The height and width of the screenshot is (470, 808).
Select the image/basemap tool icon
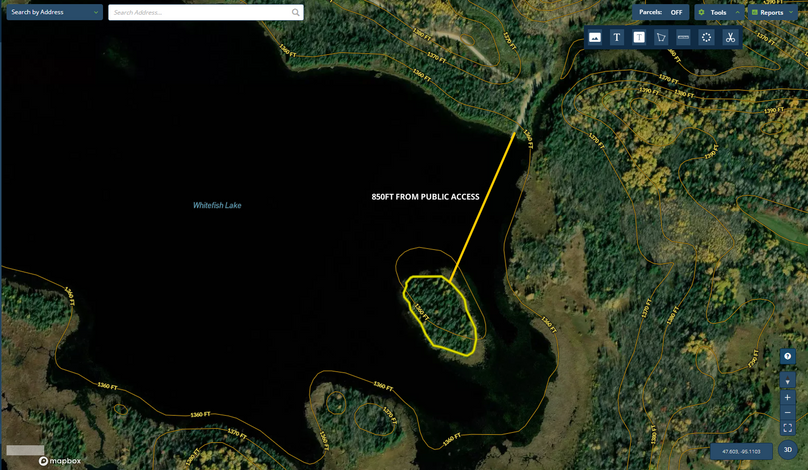click(595, 37)
